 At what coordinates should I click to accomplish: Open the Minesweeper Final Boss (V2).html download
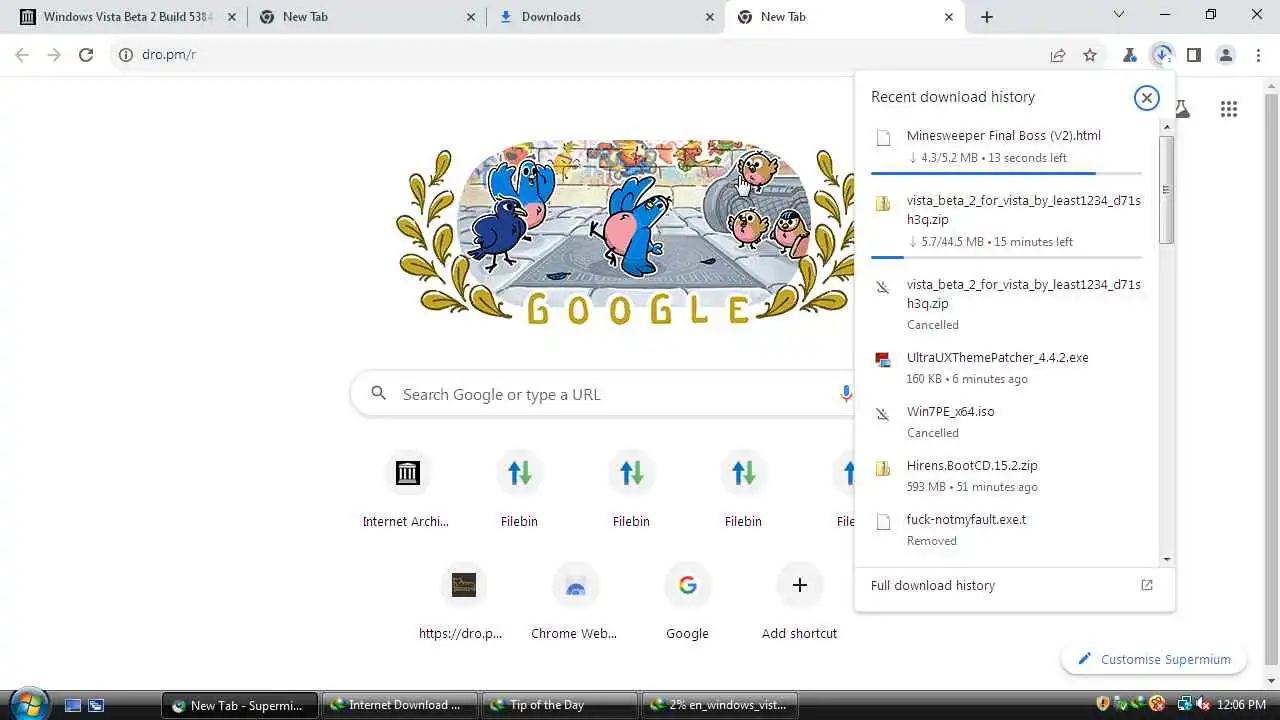pos(1008,146)
